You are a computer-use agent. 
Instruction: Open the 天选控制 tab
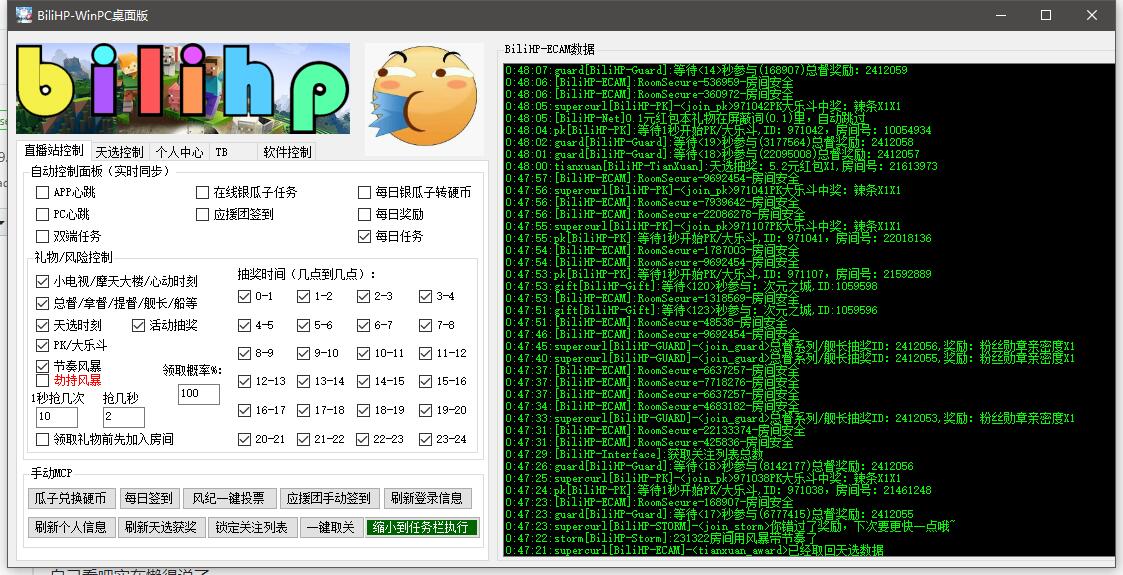click(120, 152)
